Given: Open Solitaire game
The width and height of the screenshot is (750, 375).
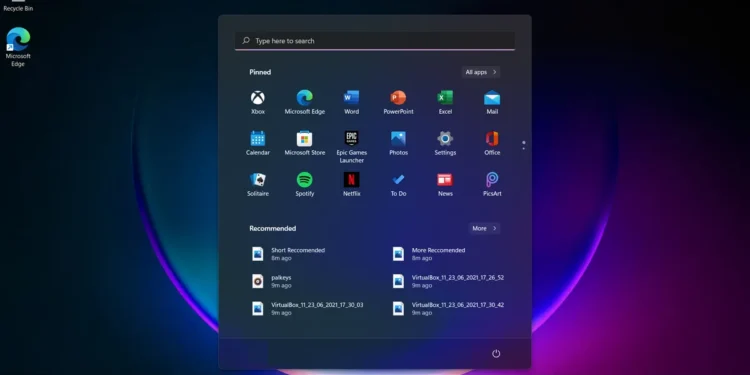Looking at the screenshot, I should 258,185.
